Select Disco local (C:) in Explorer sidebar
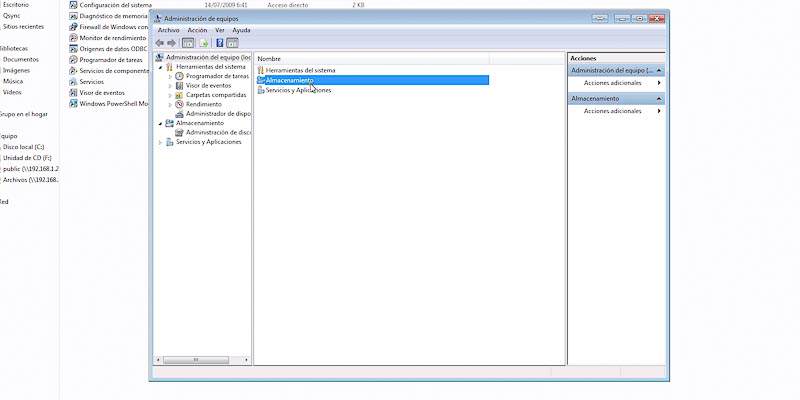Image resolution: width=800 pixels, height=400 pixels. [x=23, y=147]
